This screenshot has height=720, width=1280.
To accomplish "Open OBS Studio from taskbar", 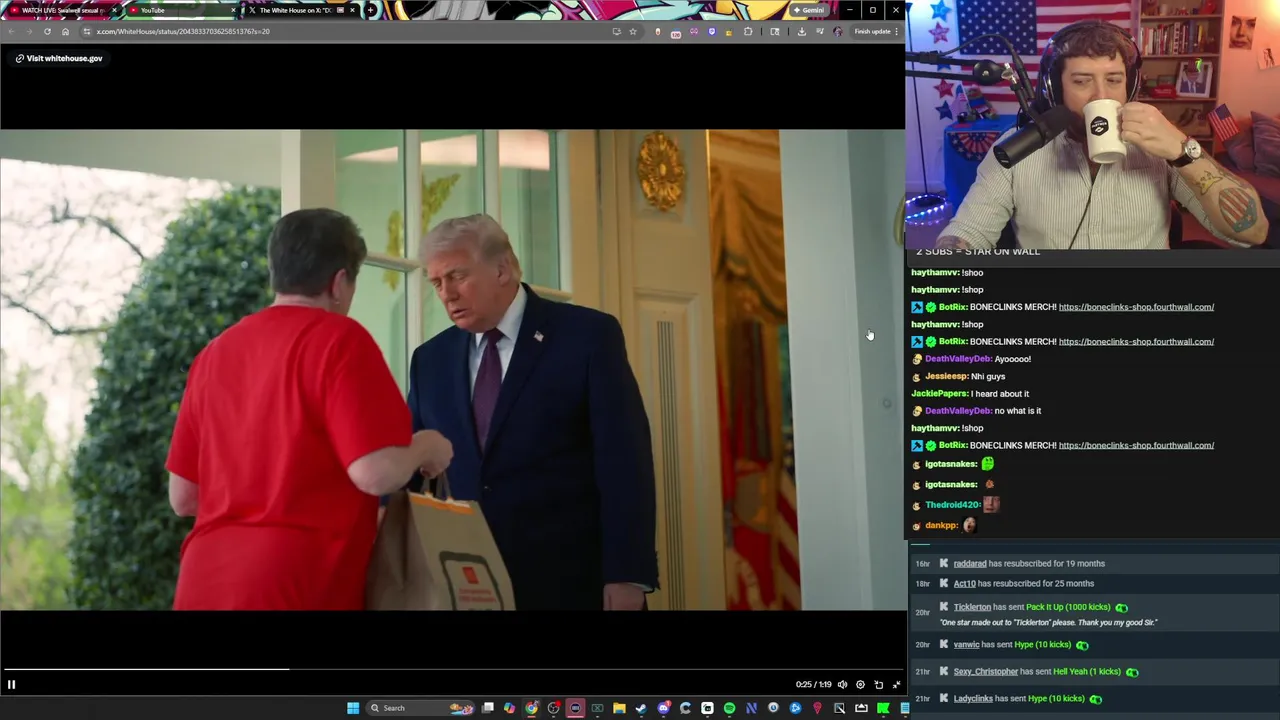I will coord(553,708).
